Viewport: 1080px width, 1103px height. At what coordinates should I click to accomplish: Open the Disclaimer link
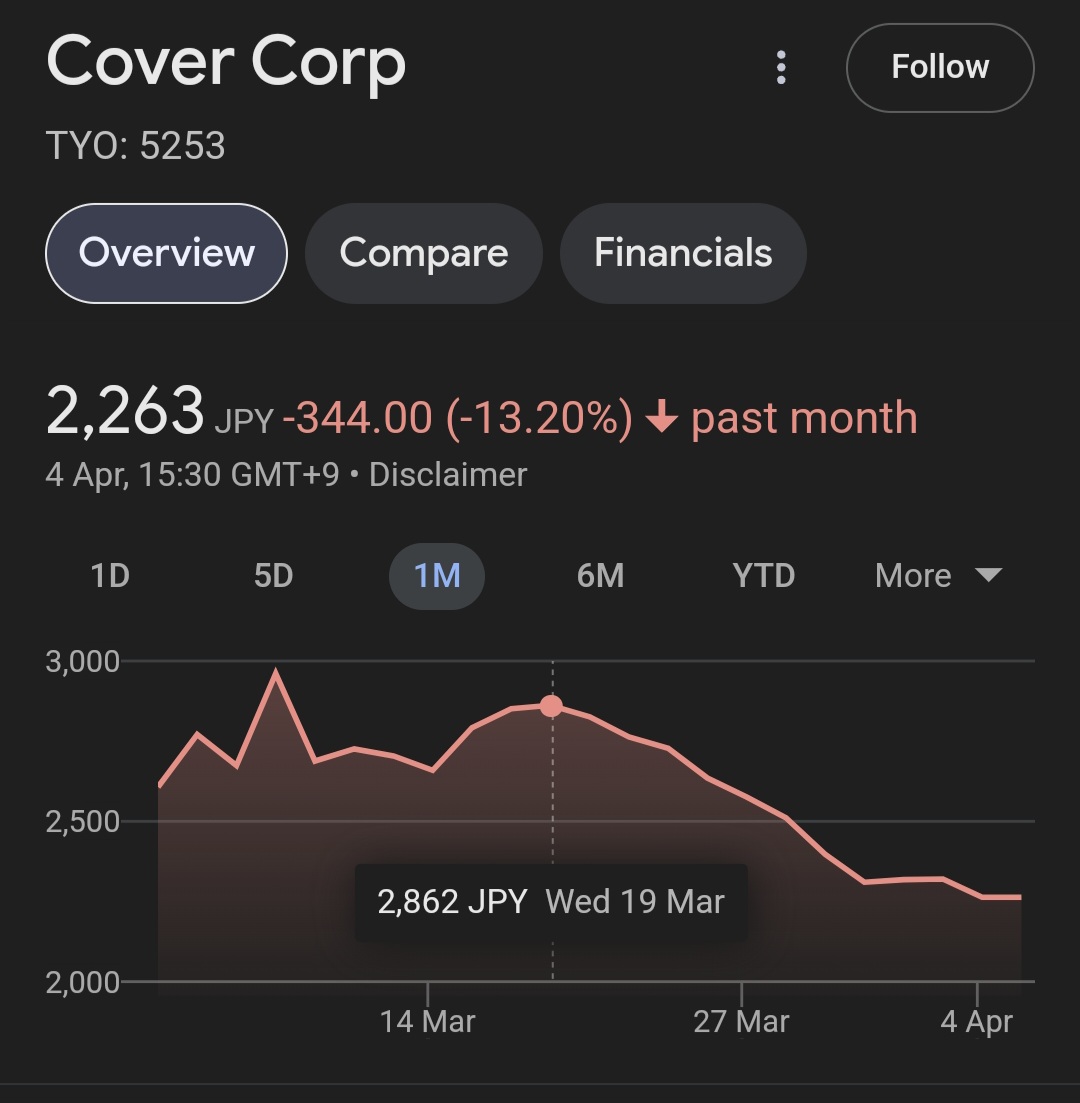[x=448, y=475]
